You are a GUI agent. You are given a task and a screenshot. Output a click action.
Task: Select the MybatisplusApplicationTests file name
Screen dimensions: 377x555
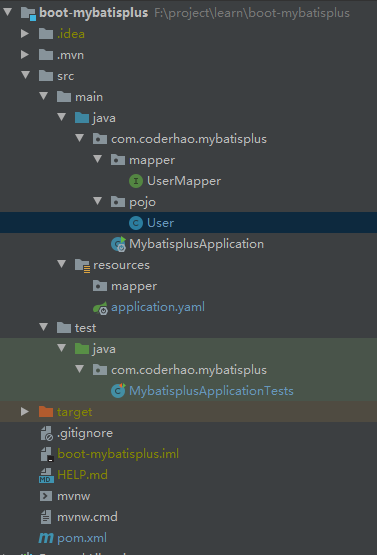point(211,391)
